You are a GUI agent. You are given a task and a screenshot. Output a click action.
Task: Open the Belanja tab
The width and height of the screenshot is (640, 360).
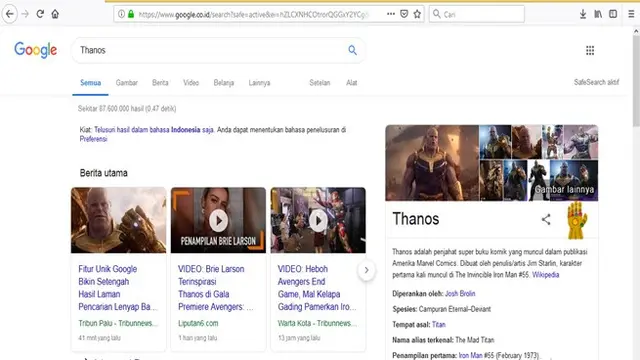point(224,83)
